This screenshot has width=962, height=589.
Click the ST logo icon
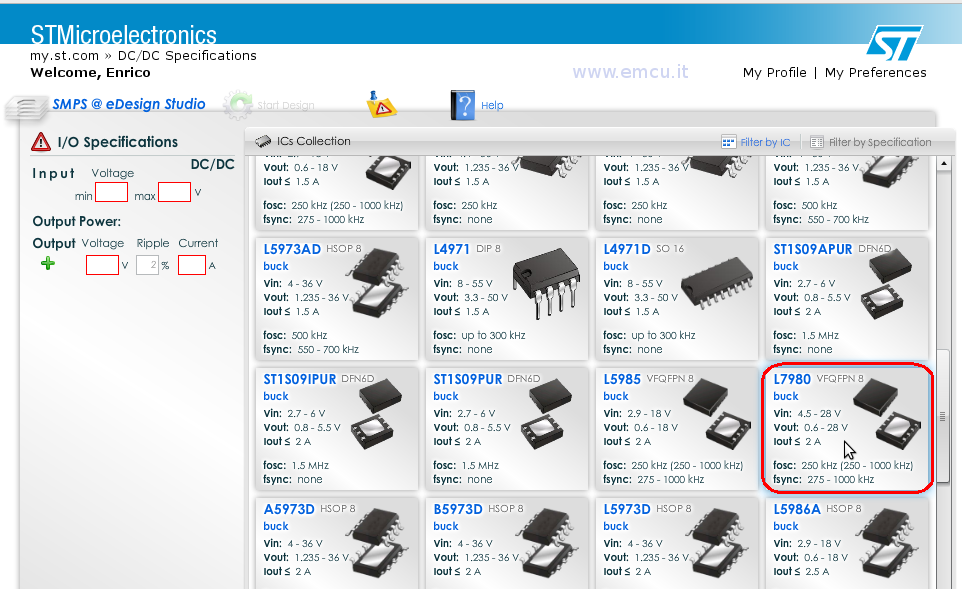click(895, 42)
